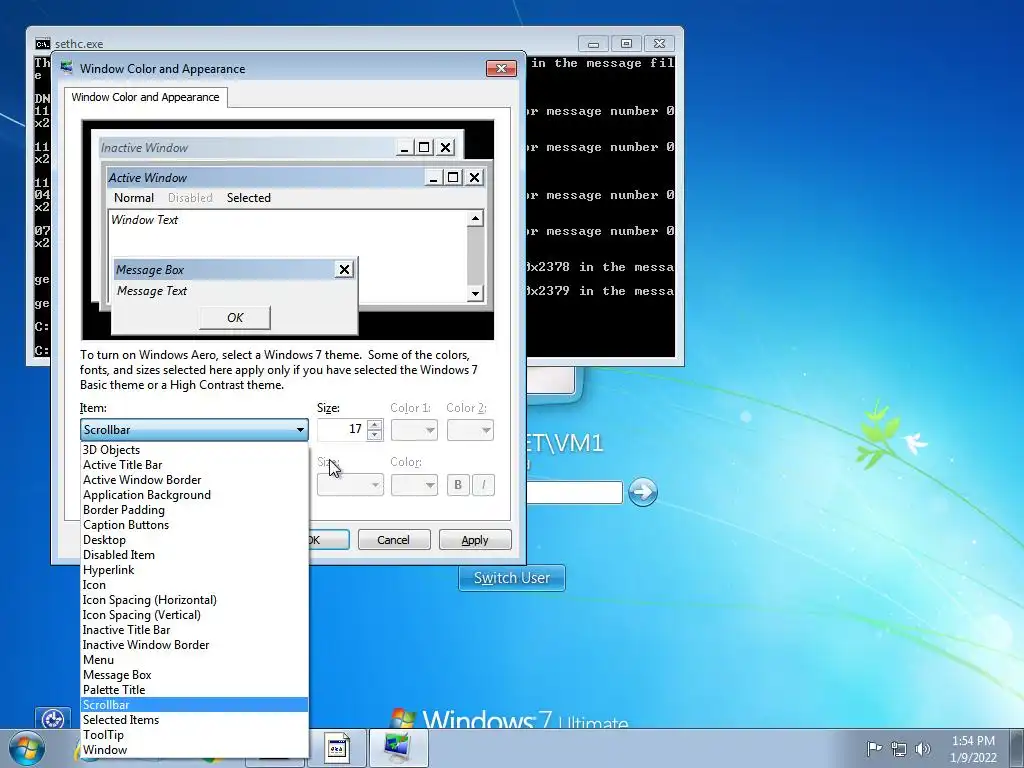
Task: Click the Start orb on the taskbar
Action: [26, 748]
